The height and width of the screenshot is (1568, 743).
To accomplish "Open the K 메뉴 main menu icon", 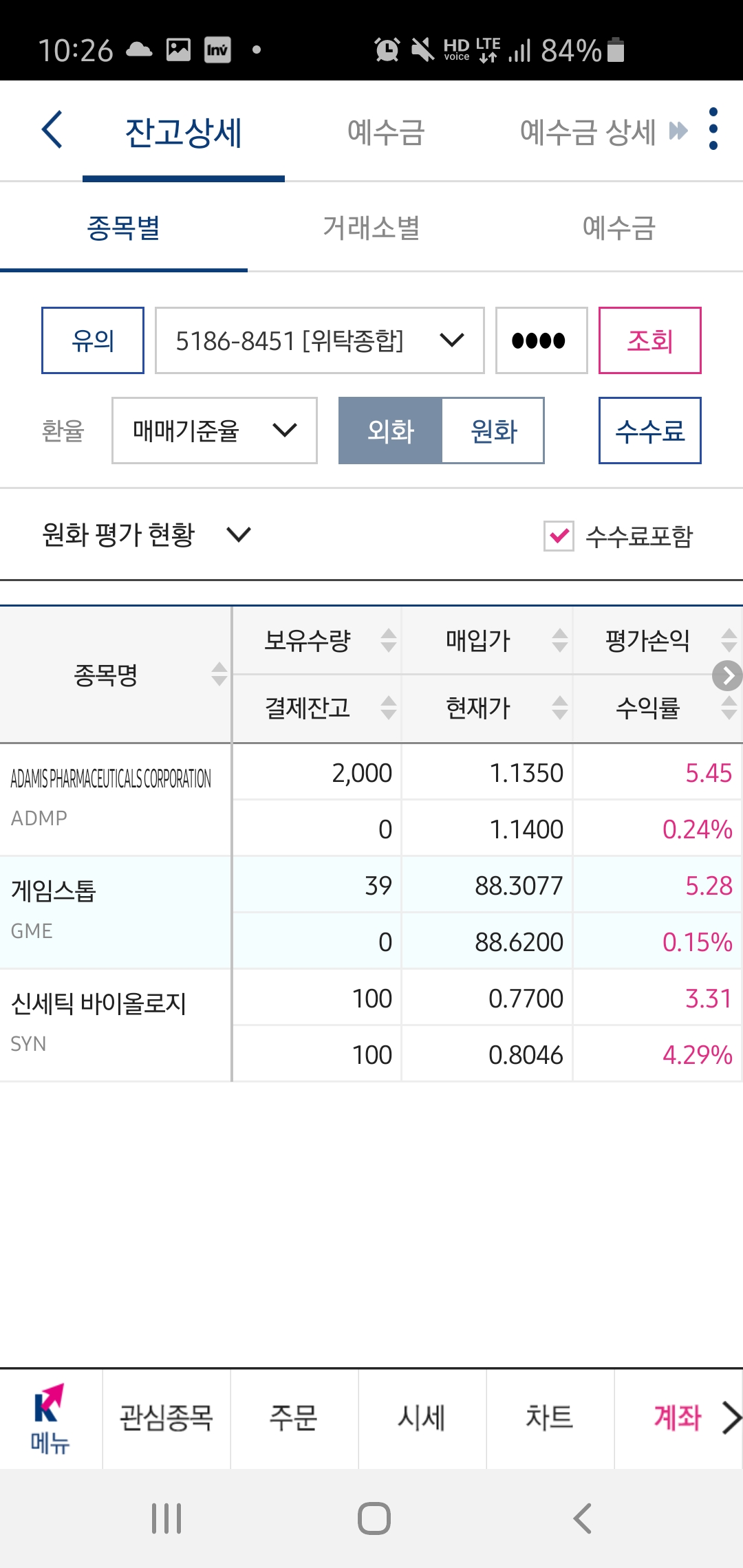I will (50, 1418).
